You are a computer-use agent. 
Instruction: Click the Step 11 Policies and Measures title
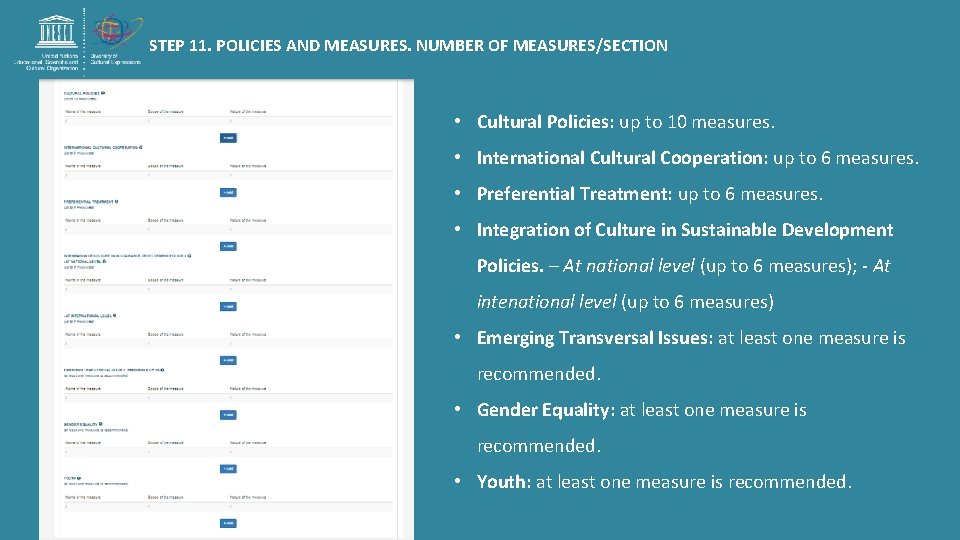(408, 45)
